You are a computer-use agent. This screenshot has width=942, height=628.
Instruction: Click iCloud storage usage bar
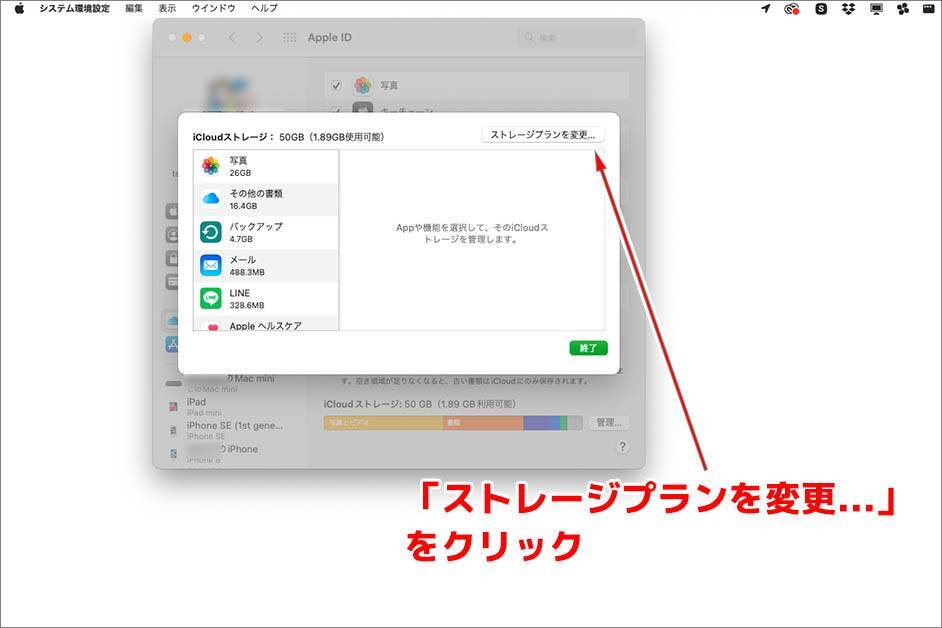[x=453, y=422]
